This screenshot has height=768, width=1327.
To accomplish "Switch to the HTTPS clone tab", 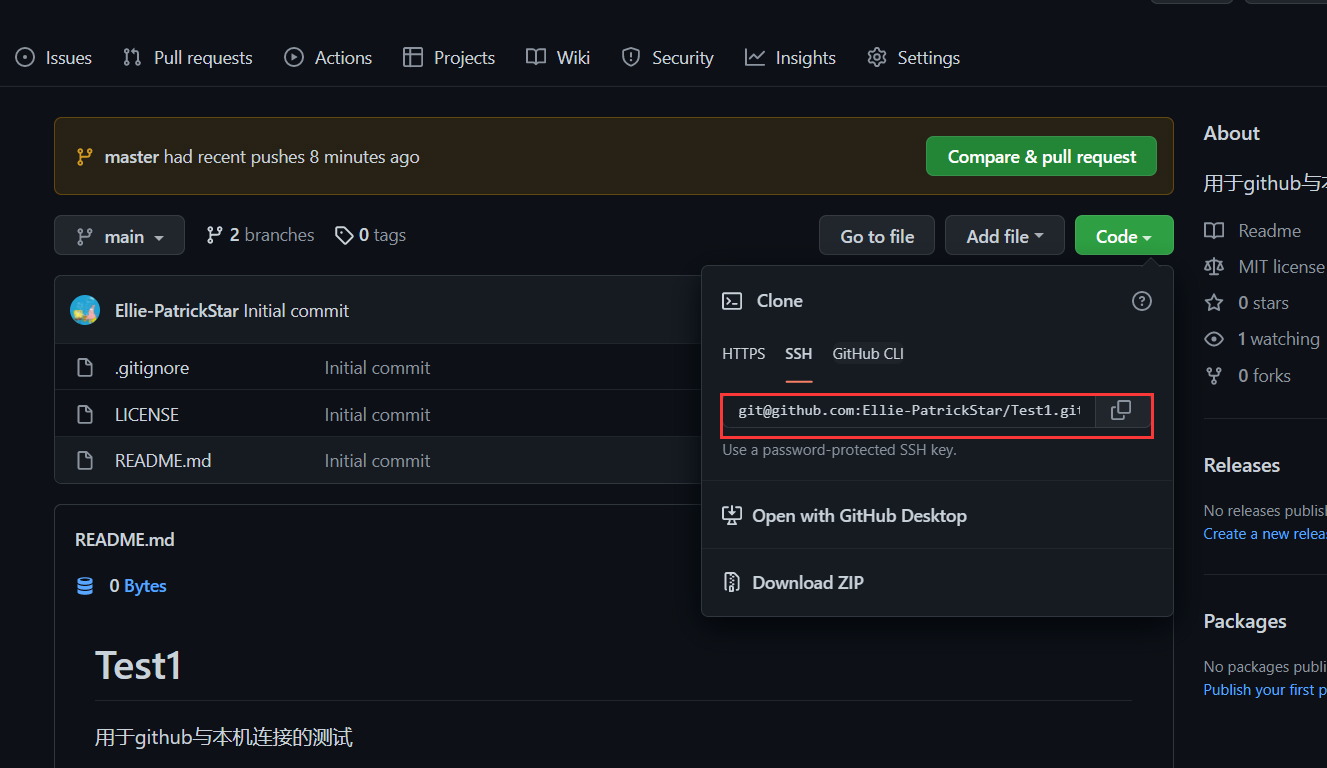I will tap(744, 354).
